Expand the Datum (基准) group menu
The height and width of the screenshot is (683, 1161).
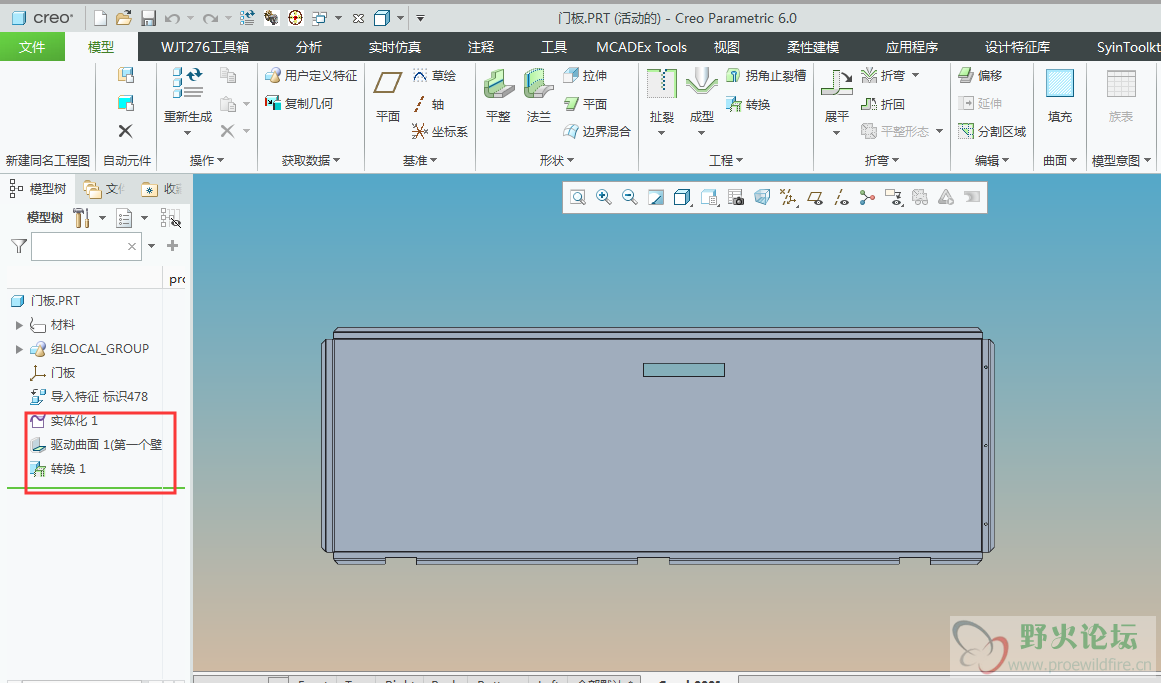point(420,160)
